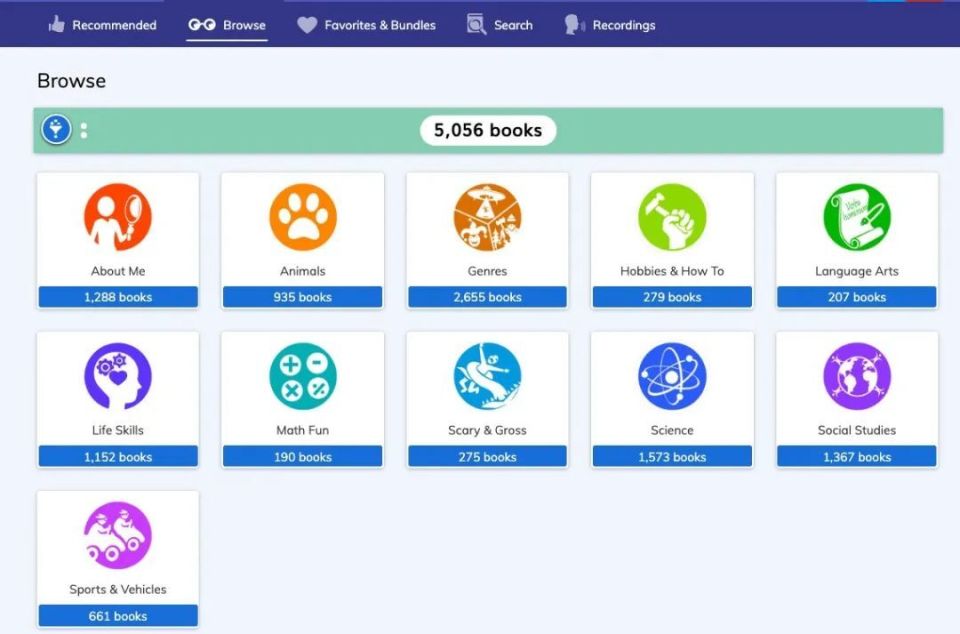Image resolution: width=960 pixels, height=634 pixels.
Task: Click the 1,152 books bar
Action: pos(118,457)
